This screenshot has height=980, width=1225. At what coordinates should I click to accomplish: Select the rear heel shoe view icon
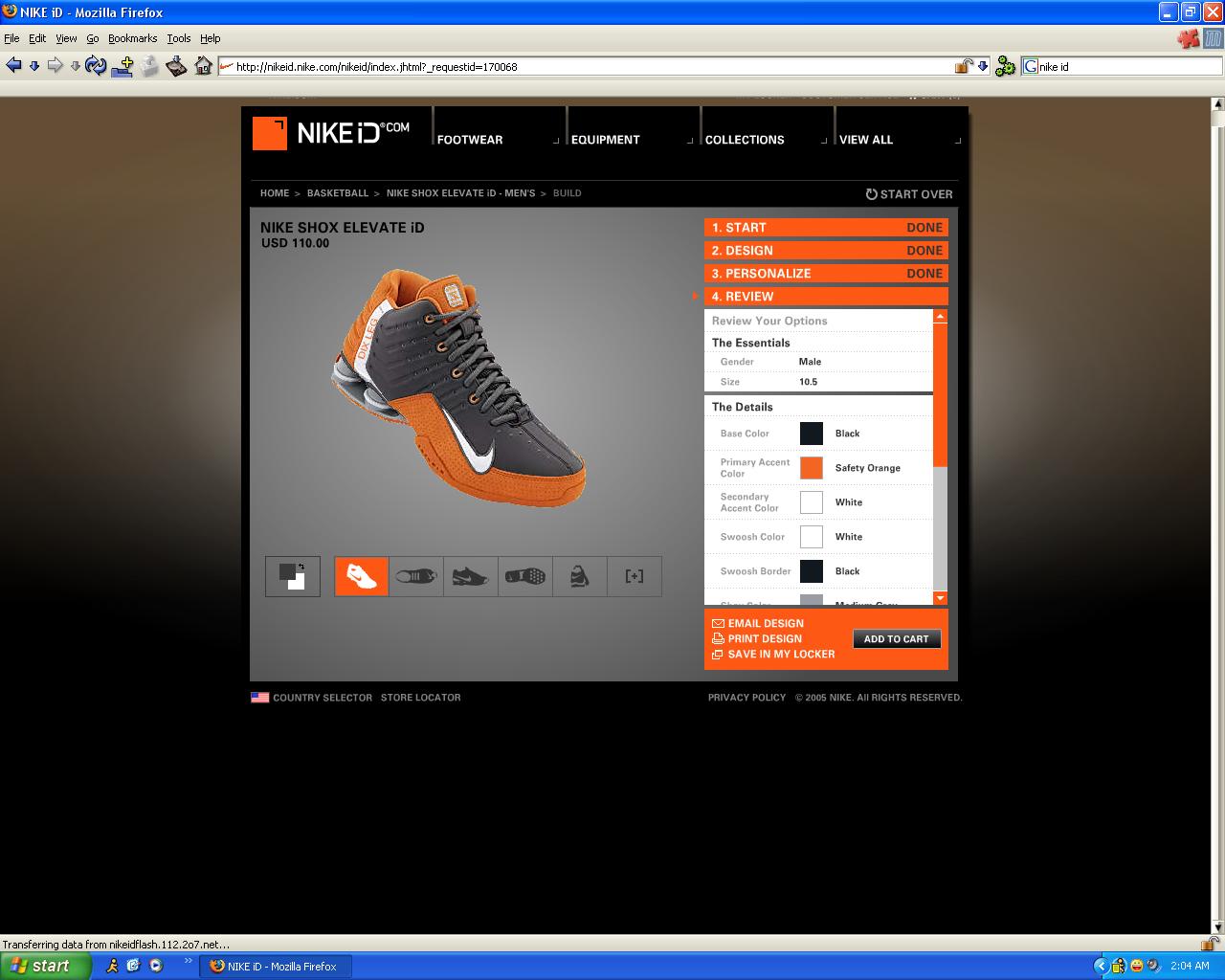[x=580, y=576]
